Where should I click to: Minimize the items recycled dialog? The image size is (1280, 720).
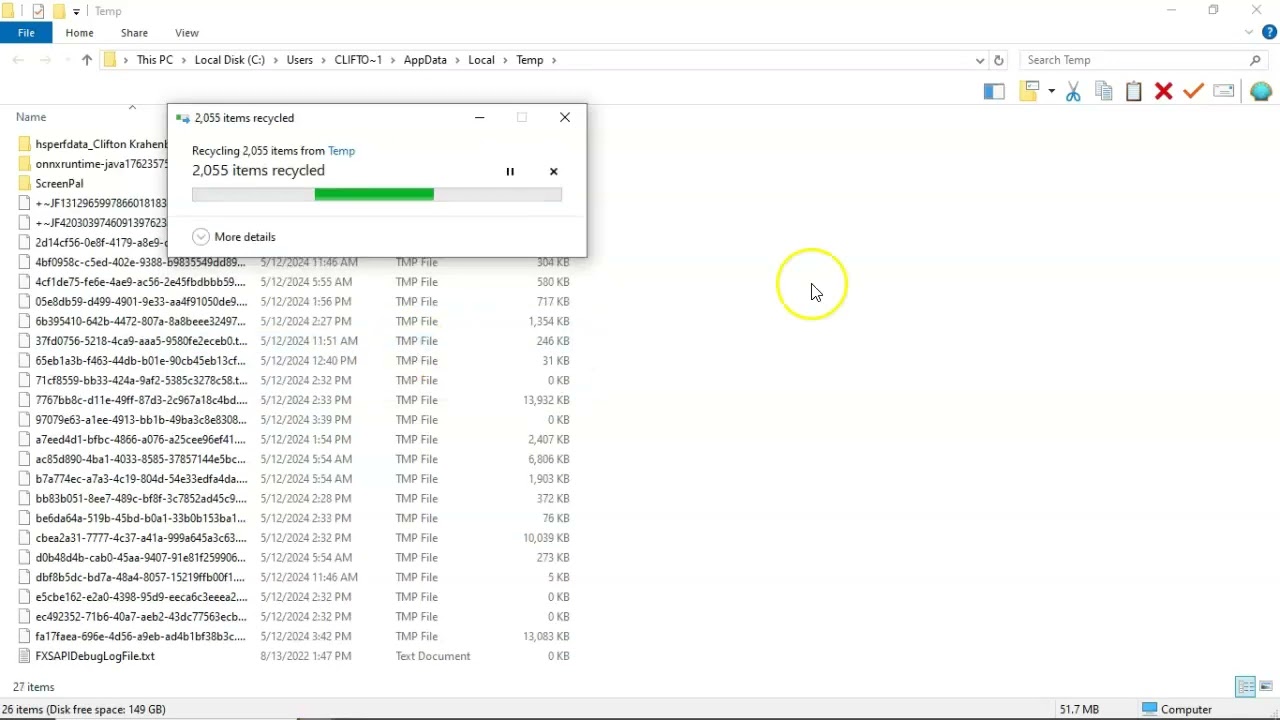(x=480, y=118)
